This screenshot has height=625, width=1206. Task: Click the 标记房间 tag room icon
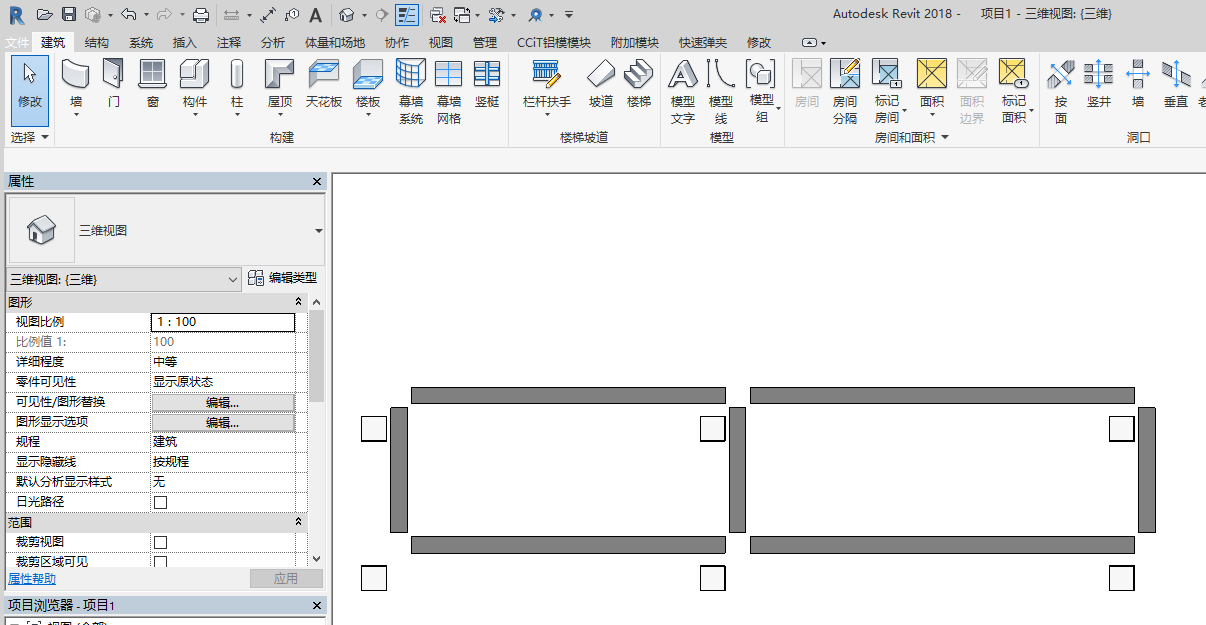coord(887,74)
